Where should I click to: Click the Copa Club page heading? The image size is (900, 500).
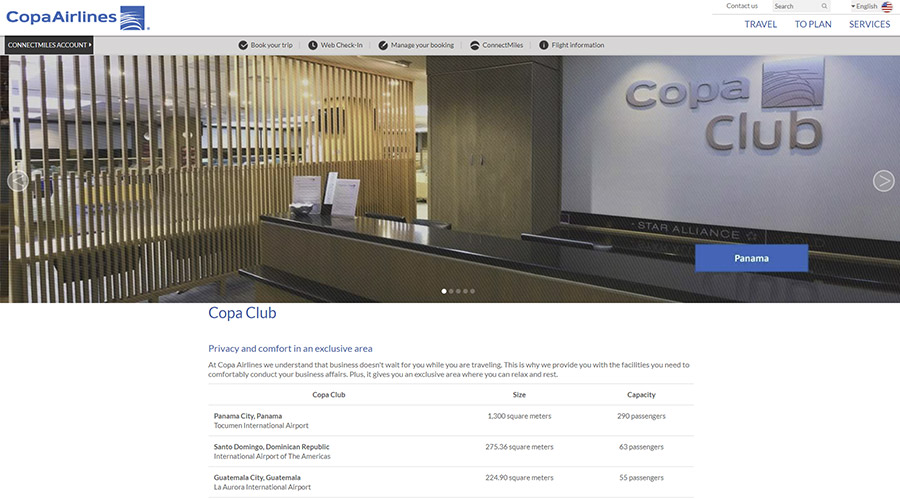[242, 313]
